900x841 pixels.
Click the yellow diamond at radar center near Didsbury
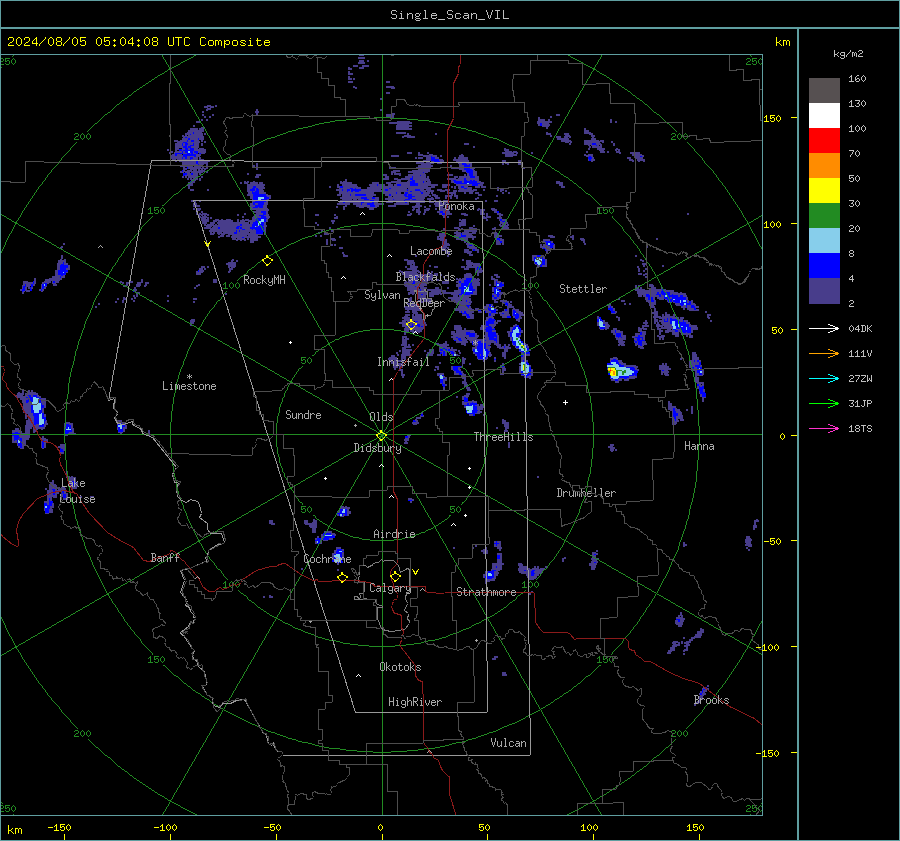click(382, 435)
